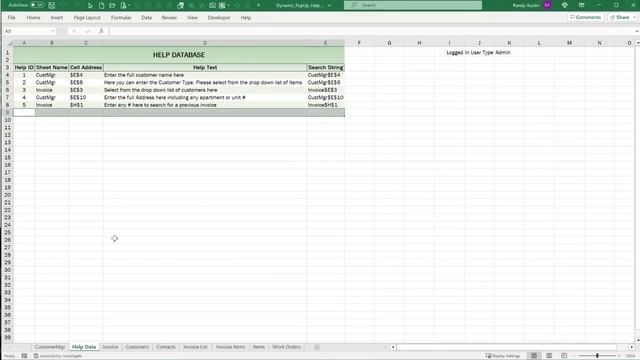Screen dimensions: 640x360
Task: Switch to Invoice sheet tab
Action: pyautogui.click(x=110, y=347)
